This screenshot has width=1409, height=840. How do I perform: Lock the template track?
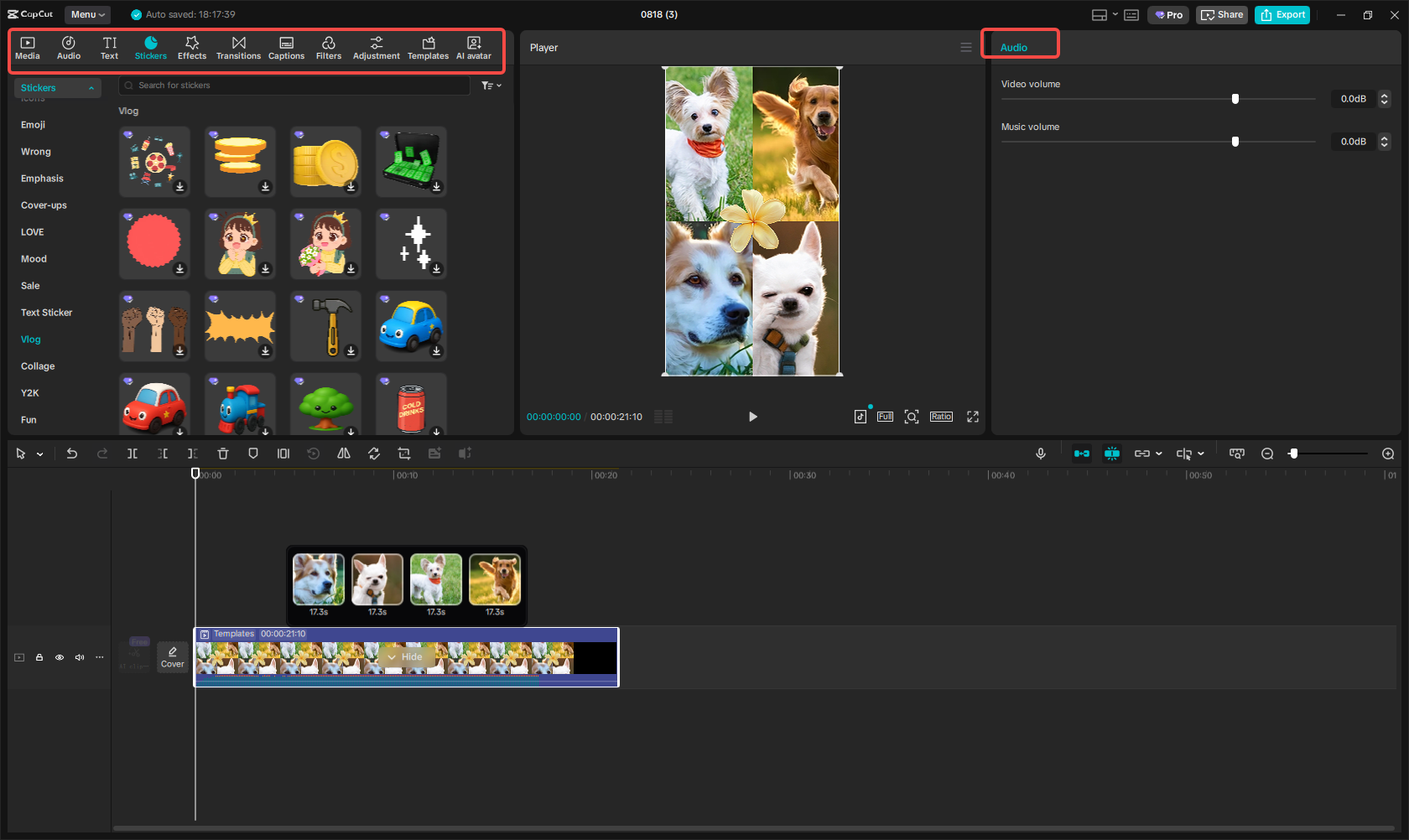tap(39, 657)
